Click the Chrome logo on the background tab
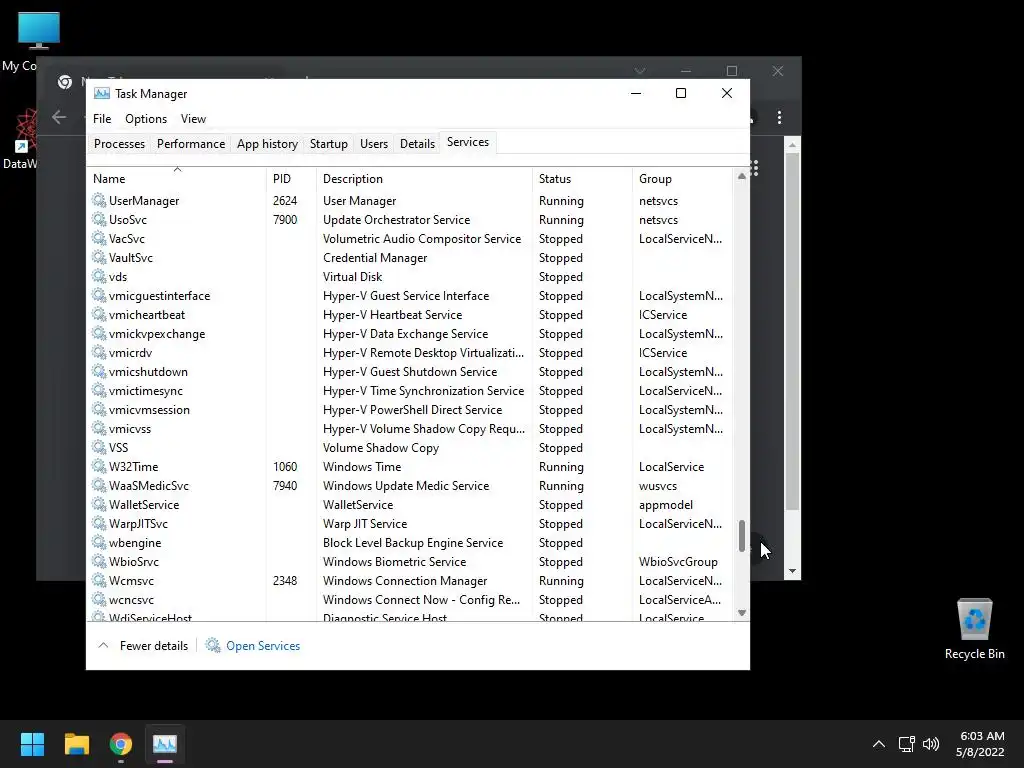Screen dimensions: 1024x768 65,82
